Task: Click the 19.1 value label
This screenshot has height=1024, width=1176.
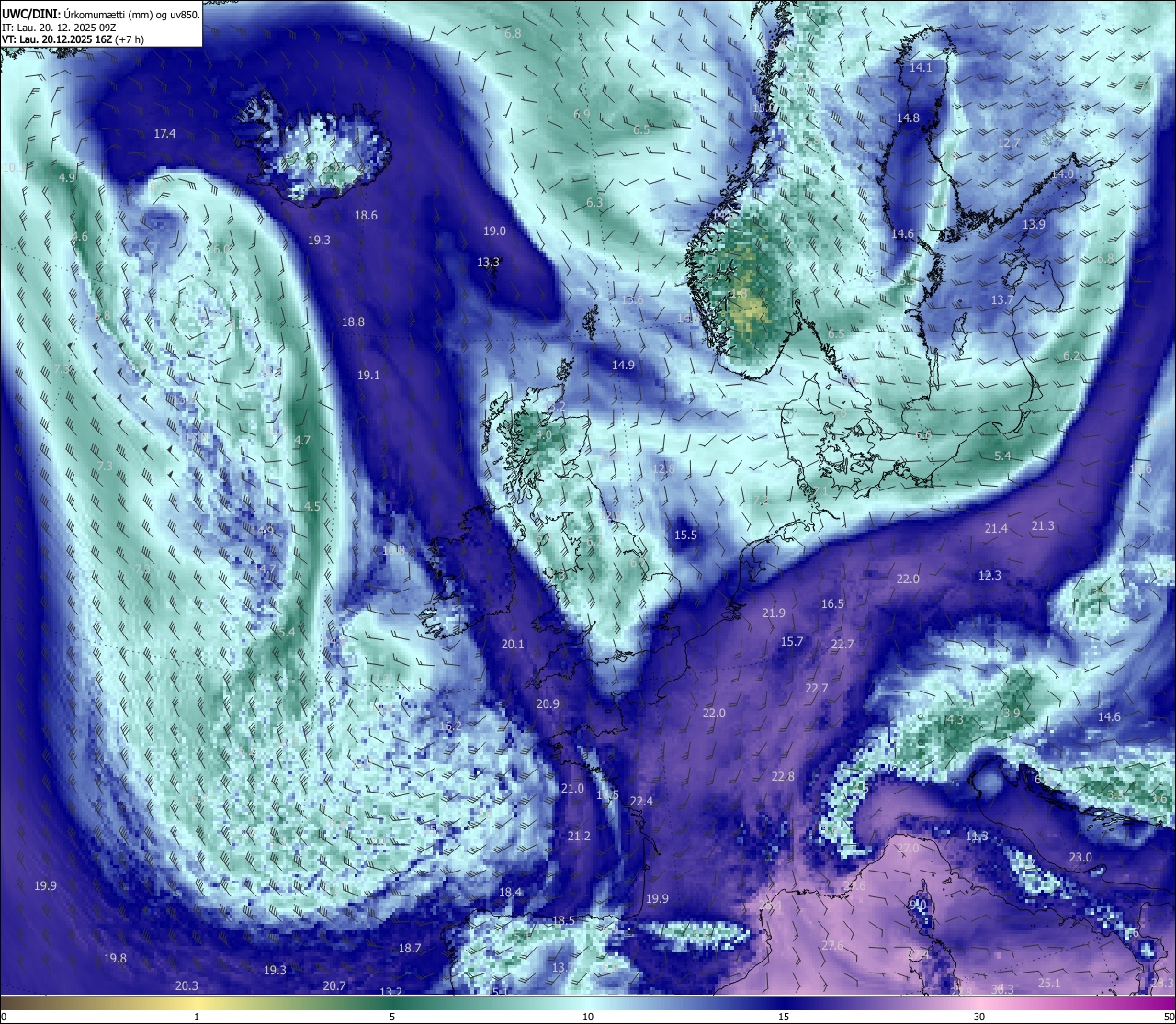Action: point(368,376)
